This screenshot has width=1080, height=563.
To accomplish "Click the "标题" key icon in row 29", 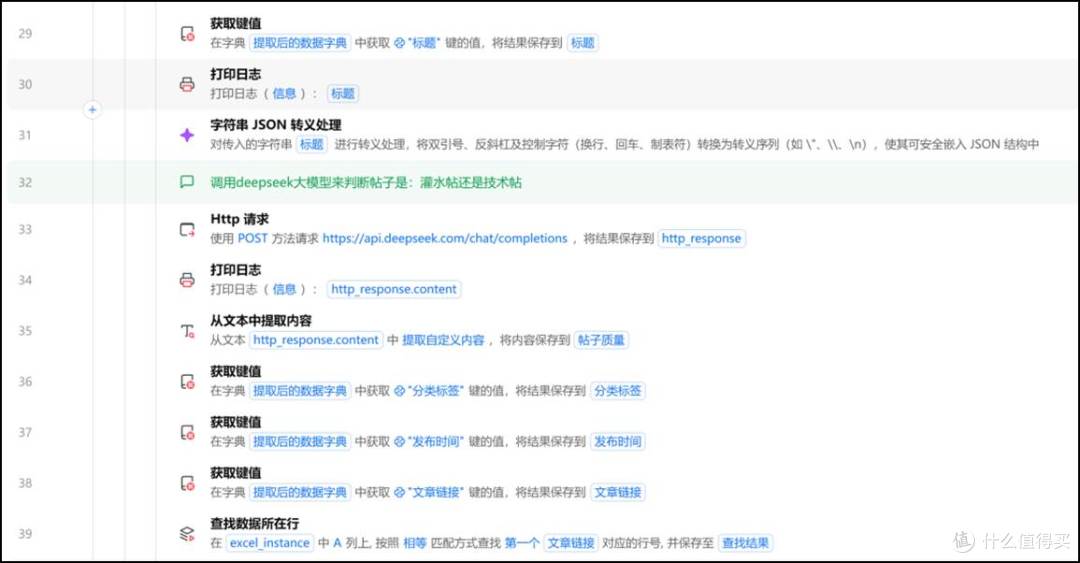I will click(x=399, y=43).
